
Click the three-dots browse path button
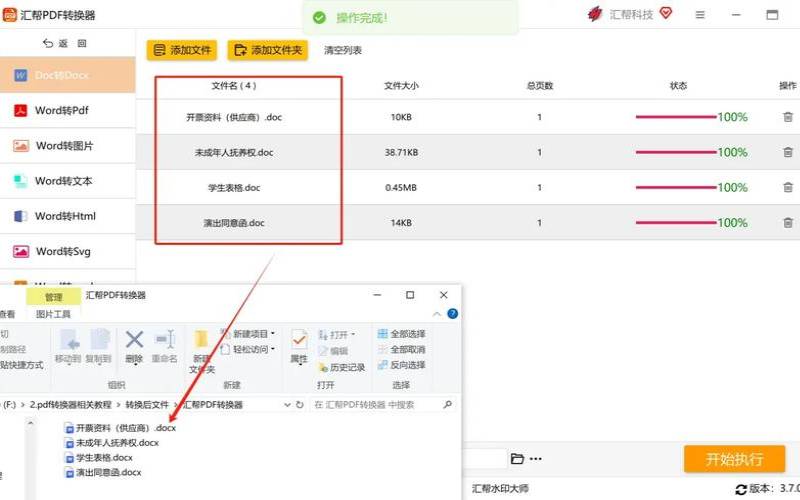tap(536, 459)
